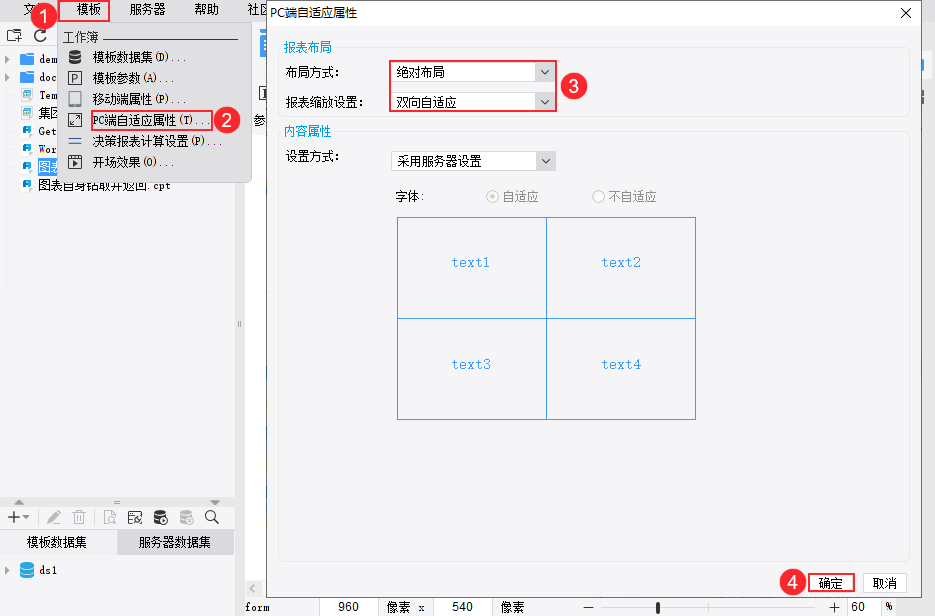Viewport: 935px width, 616px height.
Task: Click the text4 preview cell
Action: coord(621,369)
